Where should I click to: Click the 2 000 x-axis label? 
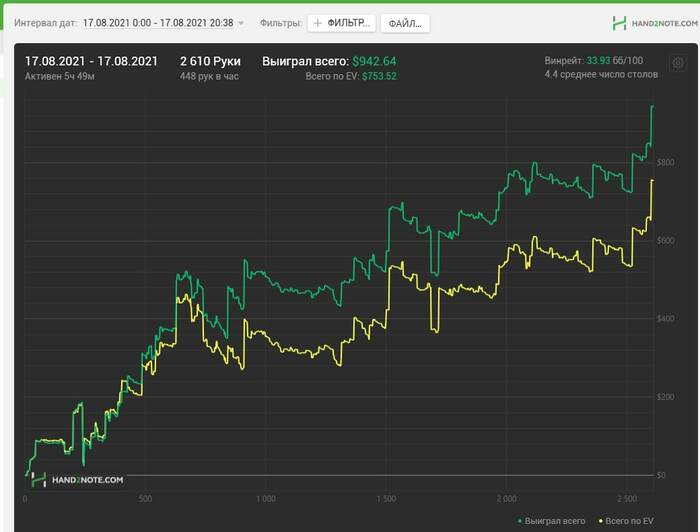point(506,499)
